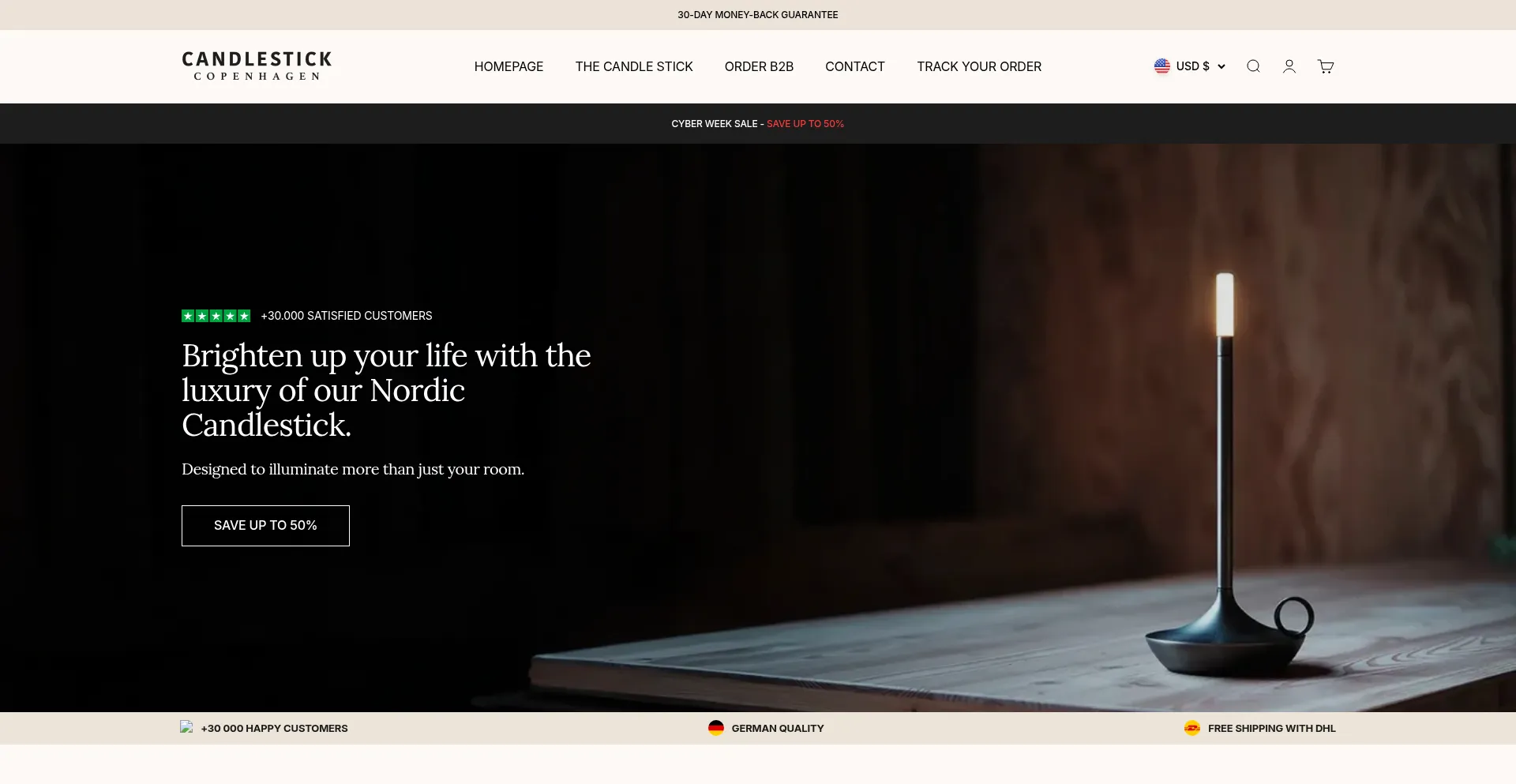The width and height of the screenshot is (1516, 784).
Task: Open the Contact page link
Action: [854, 66]
